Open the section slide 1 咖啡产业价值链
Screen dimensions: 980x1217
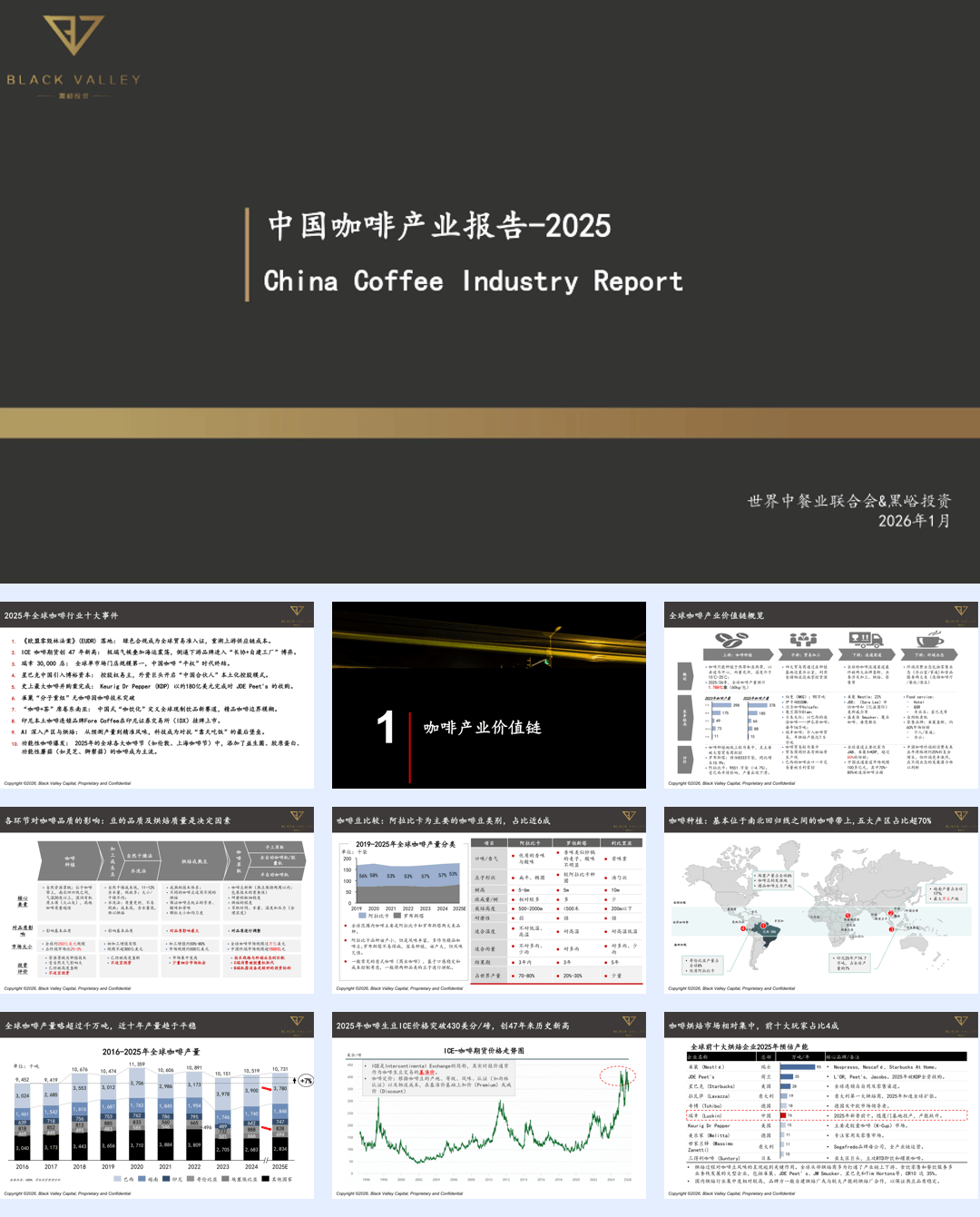tap(489, 695)
